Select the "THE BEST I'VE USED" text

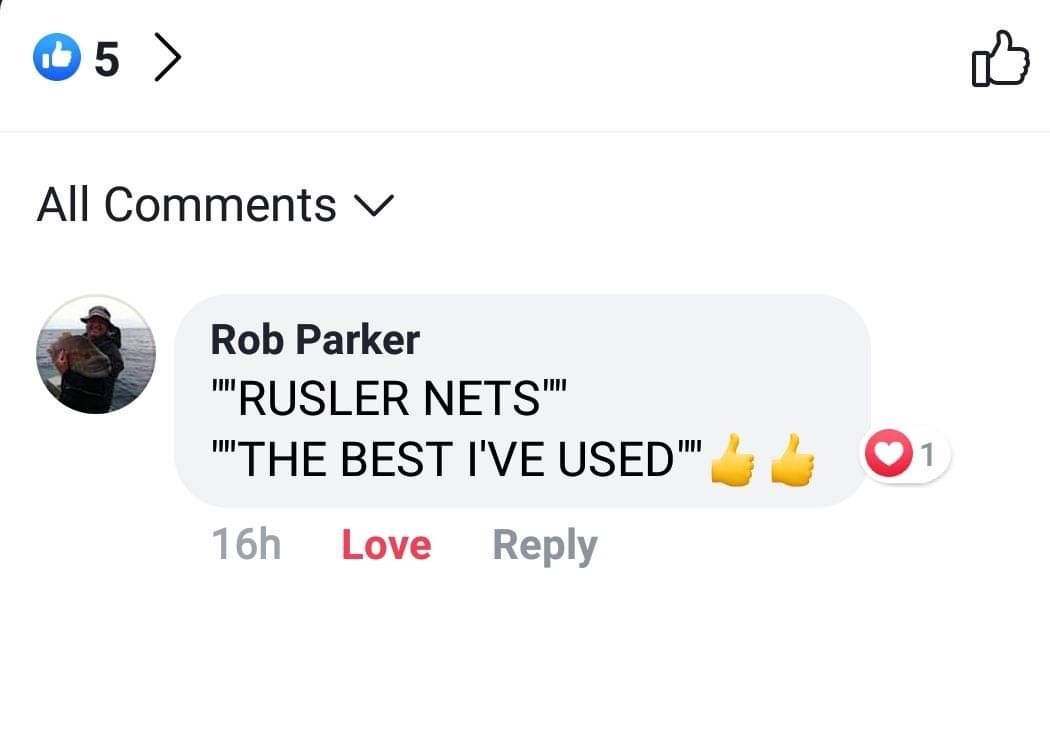457,460
